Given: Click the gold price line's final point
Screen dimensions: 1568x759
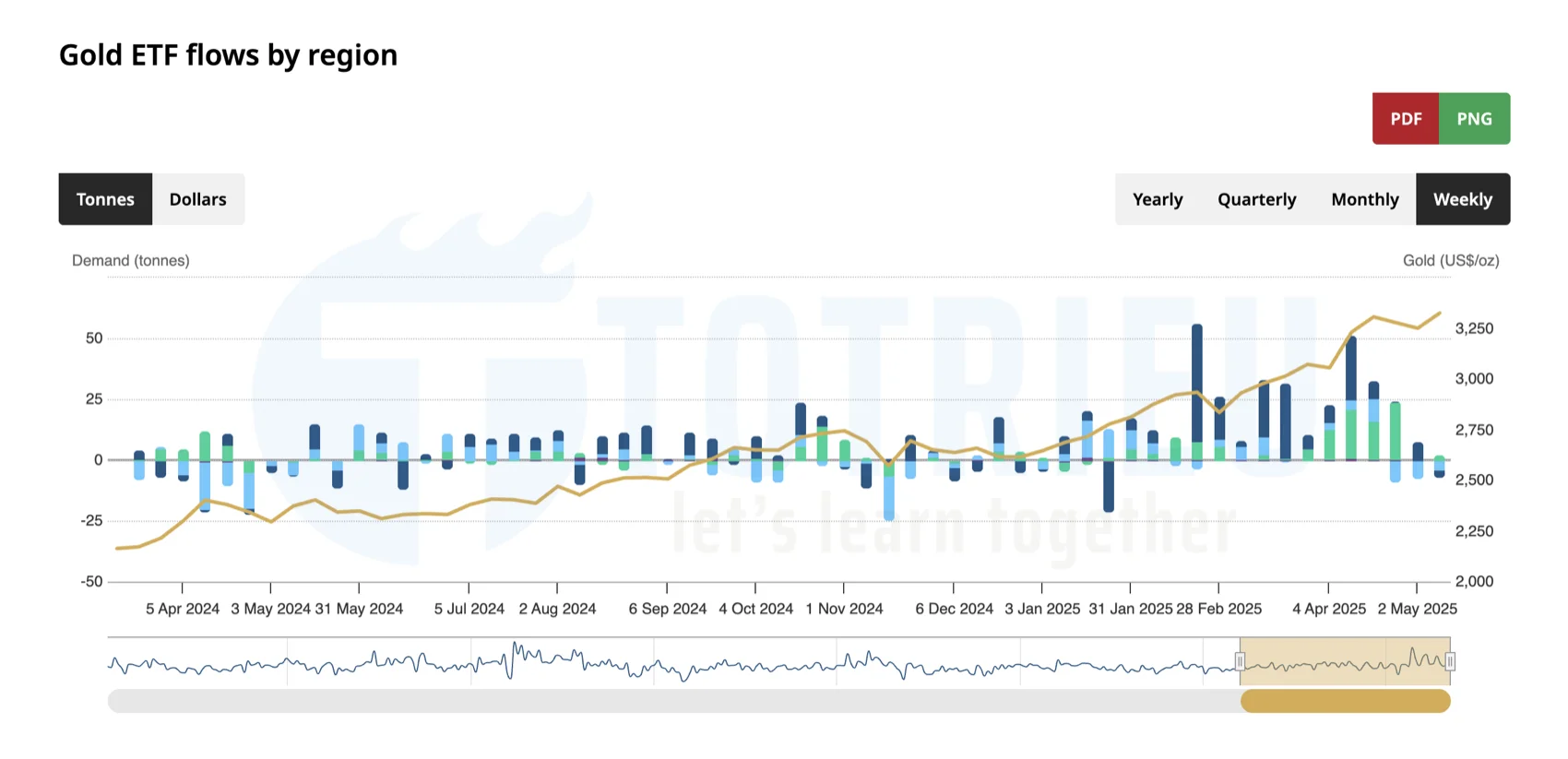Looking at the screenshot, I should tap(1440, 313).
